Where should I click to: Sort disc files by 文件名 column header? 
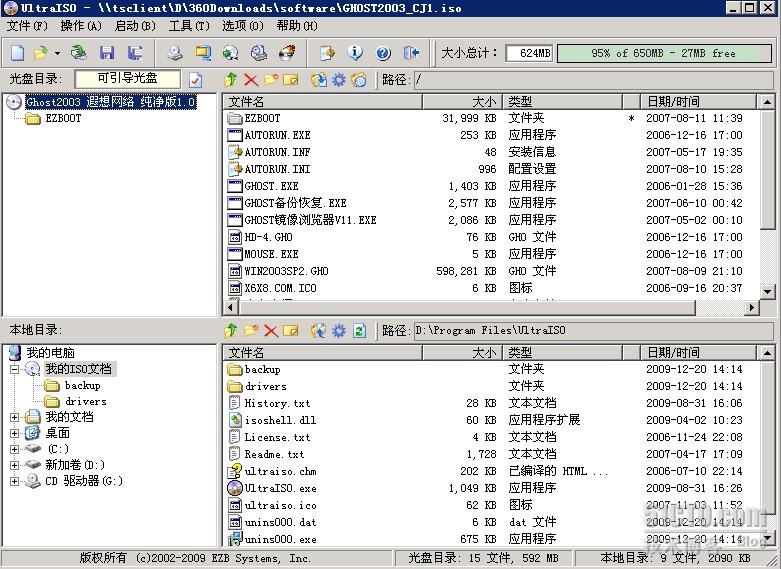[322, 102]
